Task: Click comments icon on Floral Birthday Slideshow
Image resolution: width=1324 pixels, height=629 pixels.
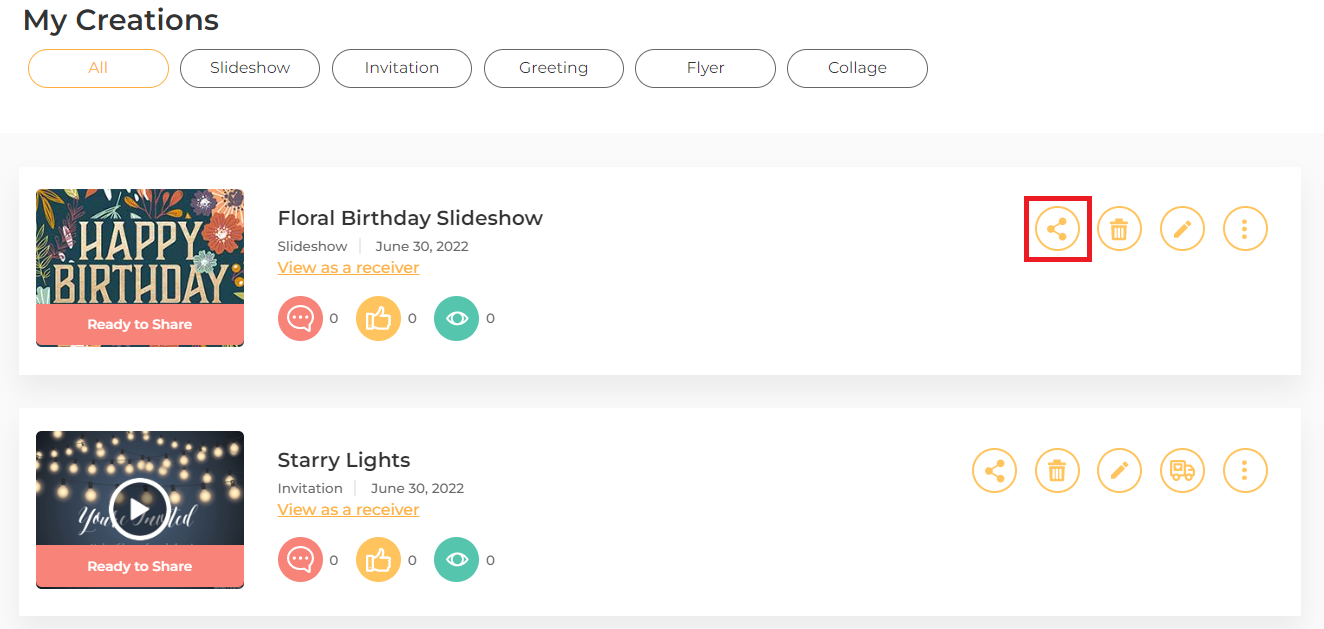Action: (301, 319)
